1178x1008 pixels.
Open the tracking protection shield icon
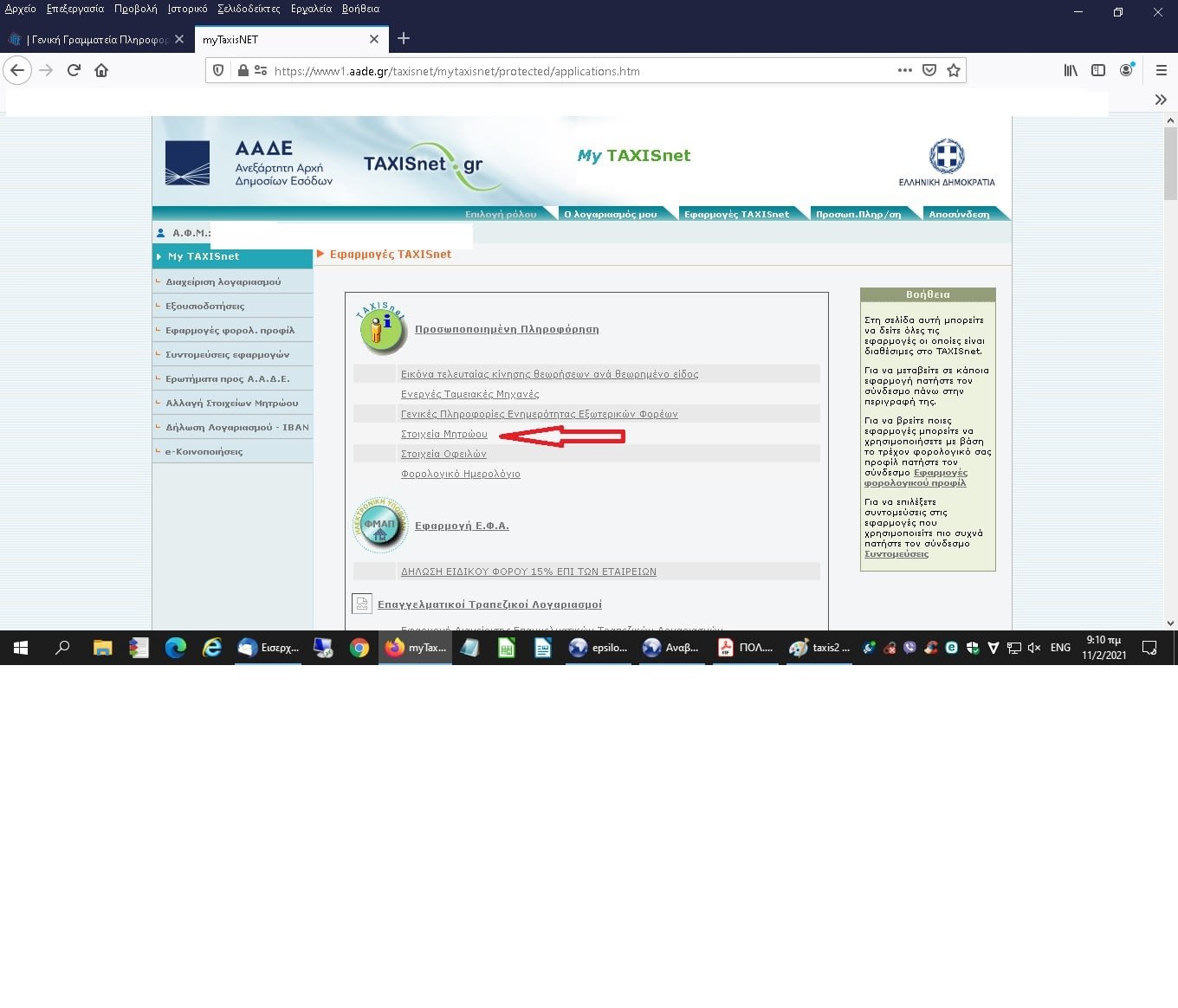pyautogui.click(x=218, y=71)
